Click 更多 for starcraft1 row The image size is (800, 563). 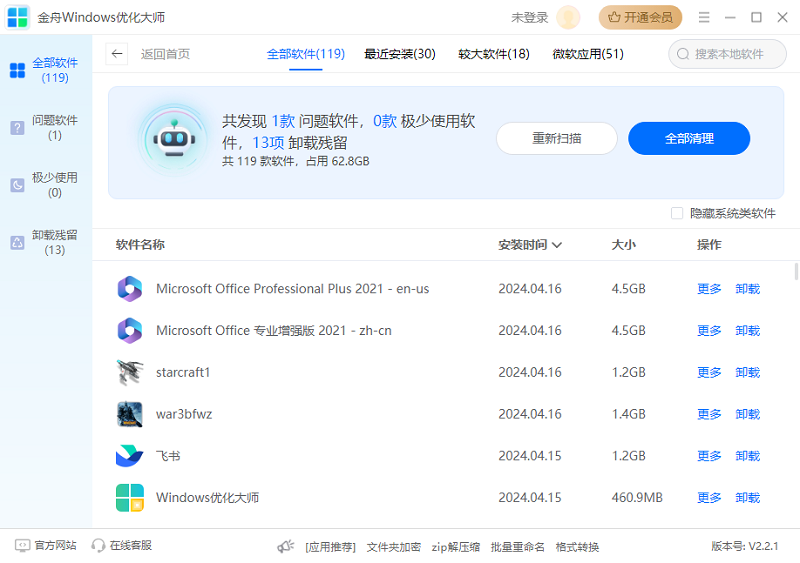[x=709, y=372]
